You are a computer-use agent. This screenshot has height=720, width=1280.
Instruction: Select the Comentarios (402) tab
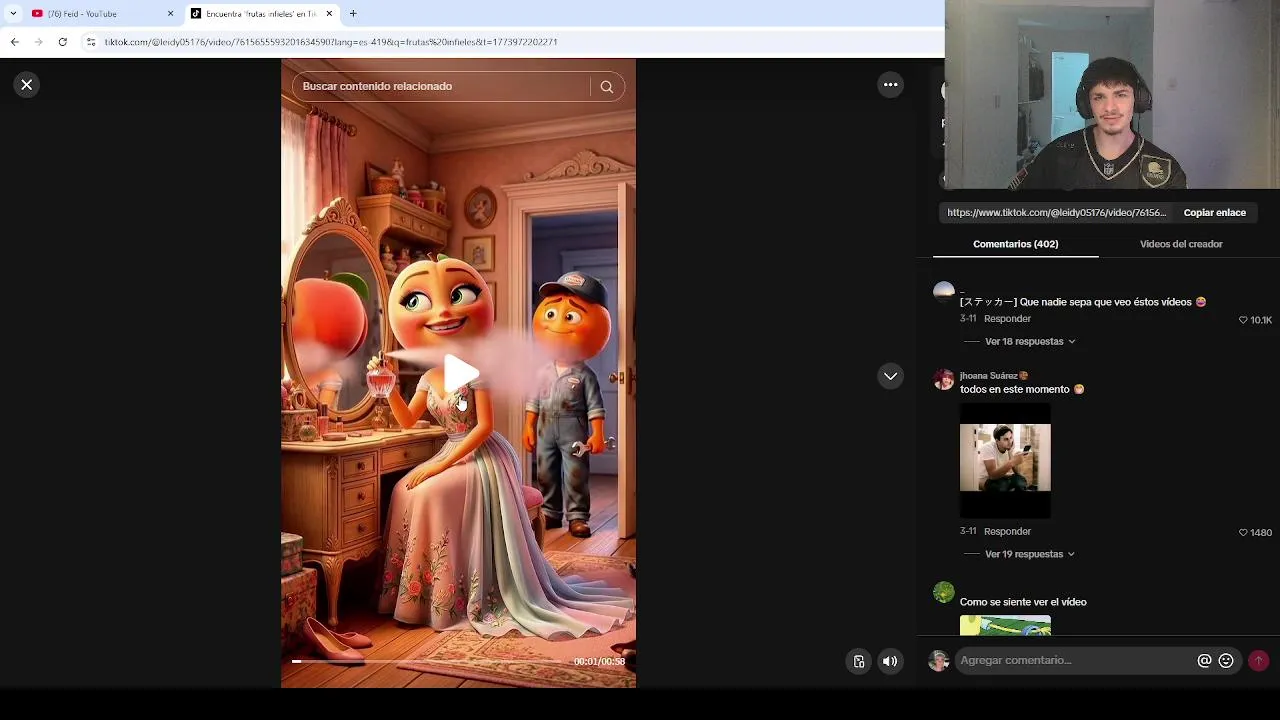point(1015,244)
